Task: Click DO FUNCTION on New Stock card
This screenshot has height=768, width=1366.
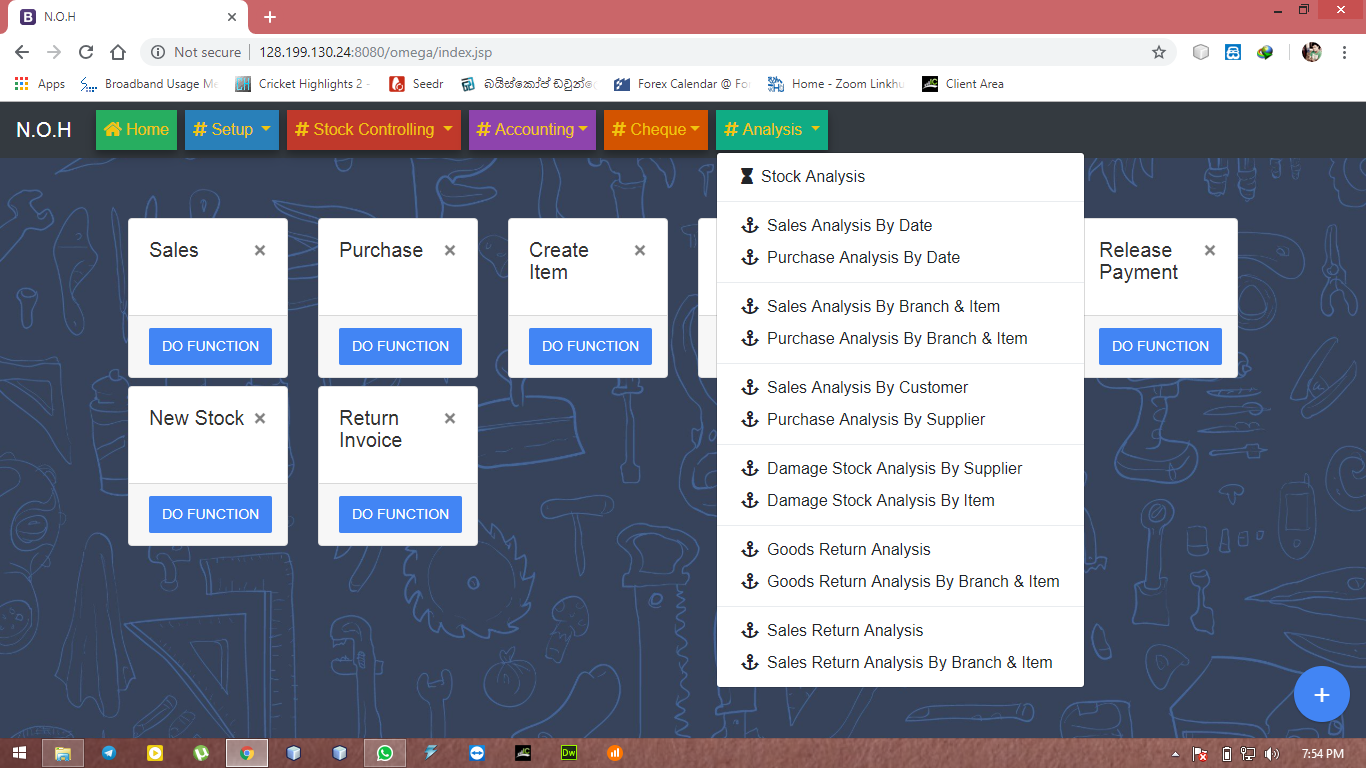Action: pos(210,514)
